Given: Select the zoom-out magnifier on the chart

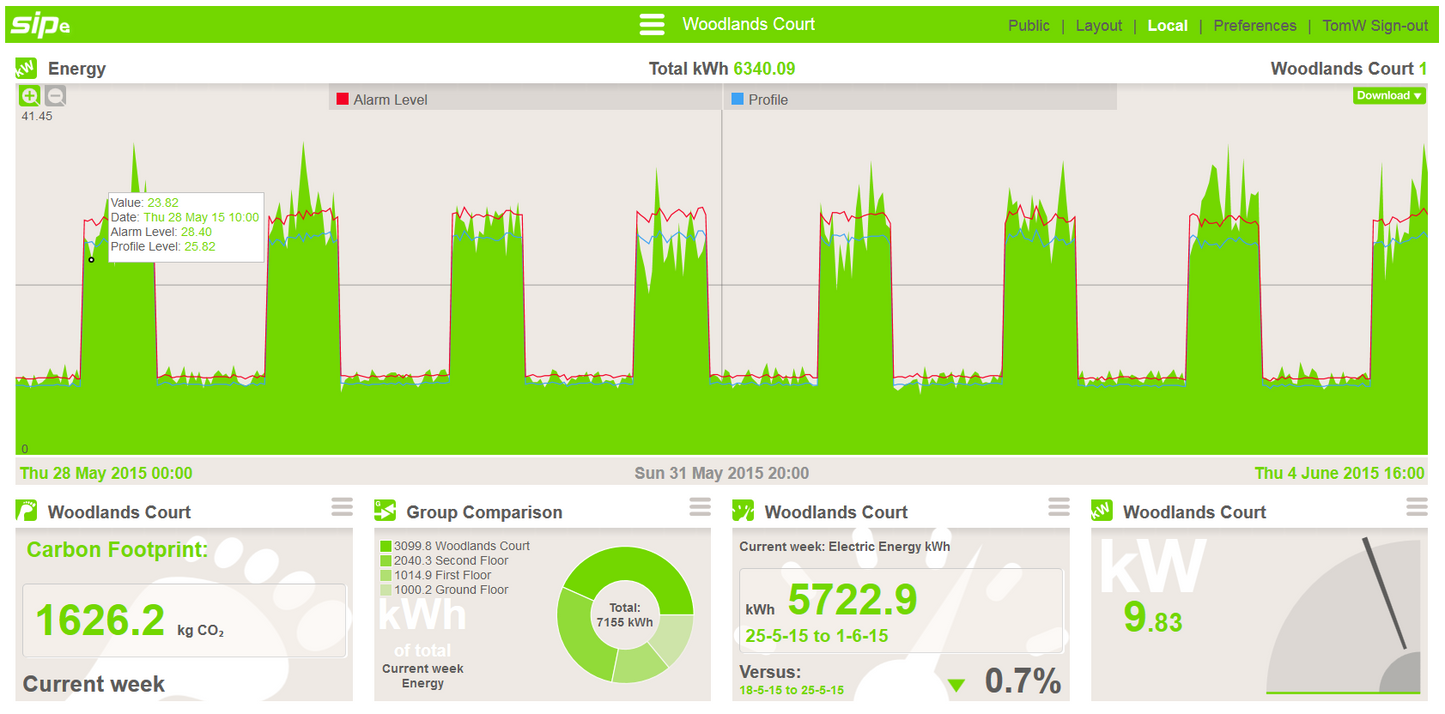Looking at the screenshot, I should coord(53,95).
